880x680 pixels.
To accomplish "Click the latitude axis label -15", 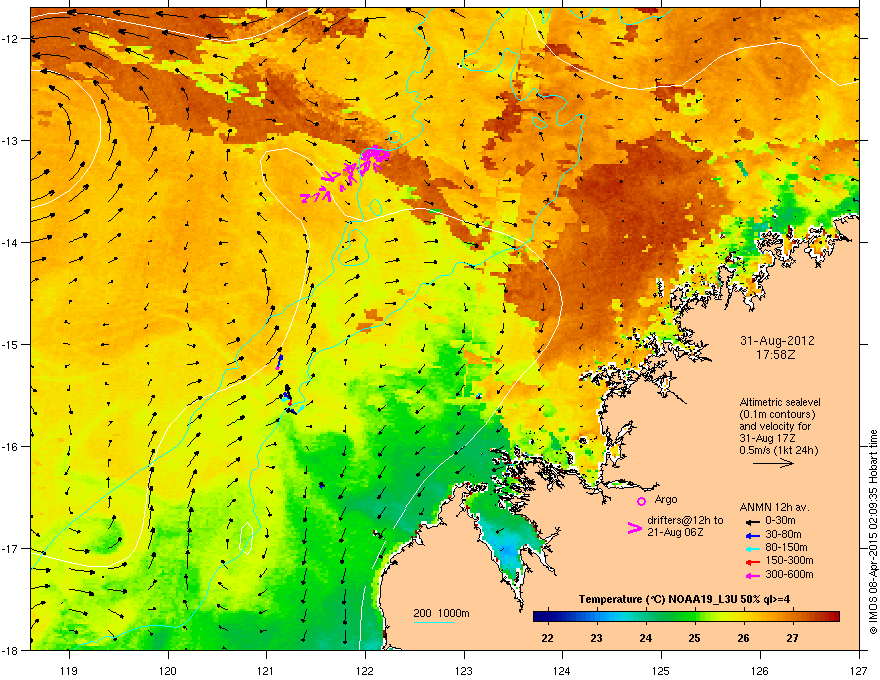I will click(11, 344).
